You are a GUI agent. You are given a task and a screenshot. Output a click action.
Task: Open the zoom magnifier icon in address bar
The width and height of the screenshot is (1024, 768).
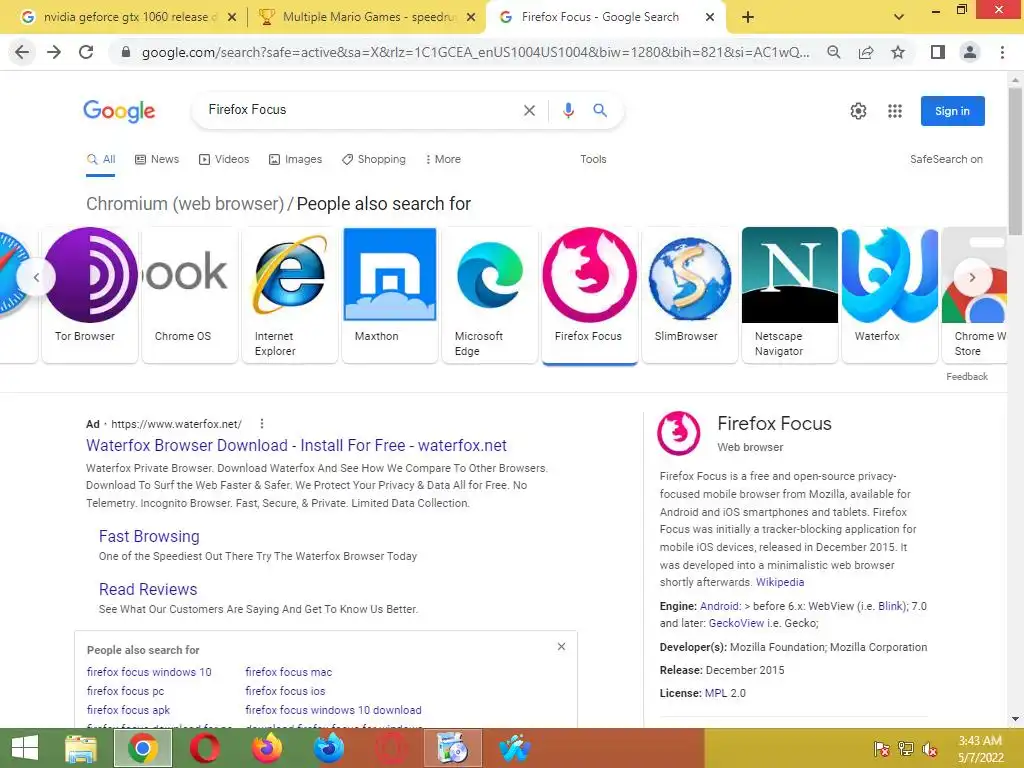point(833,52)
